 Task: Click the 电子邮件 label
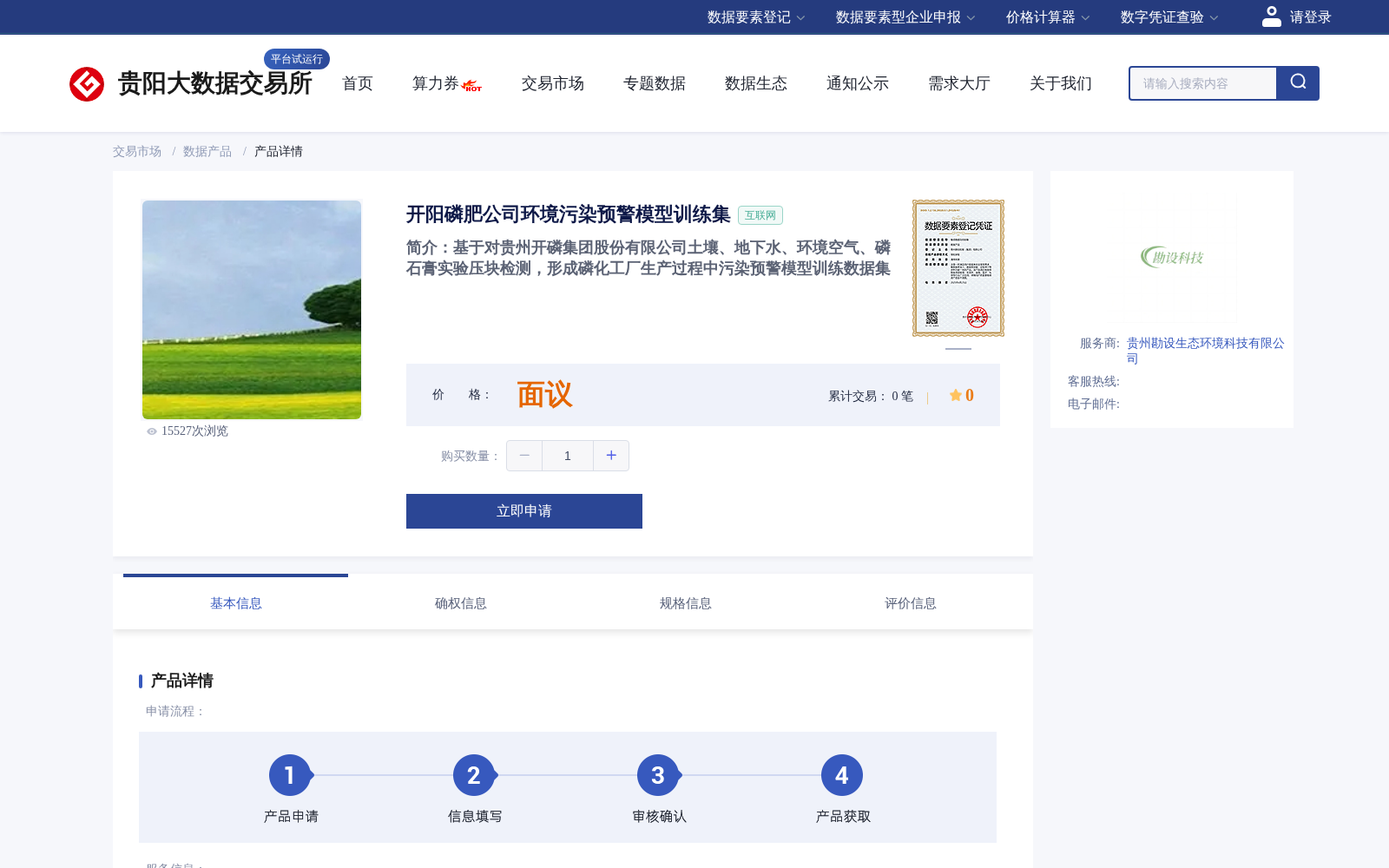[1094, 404]
